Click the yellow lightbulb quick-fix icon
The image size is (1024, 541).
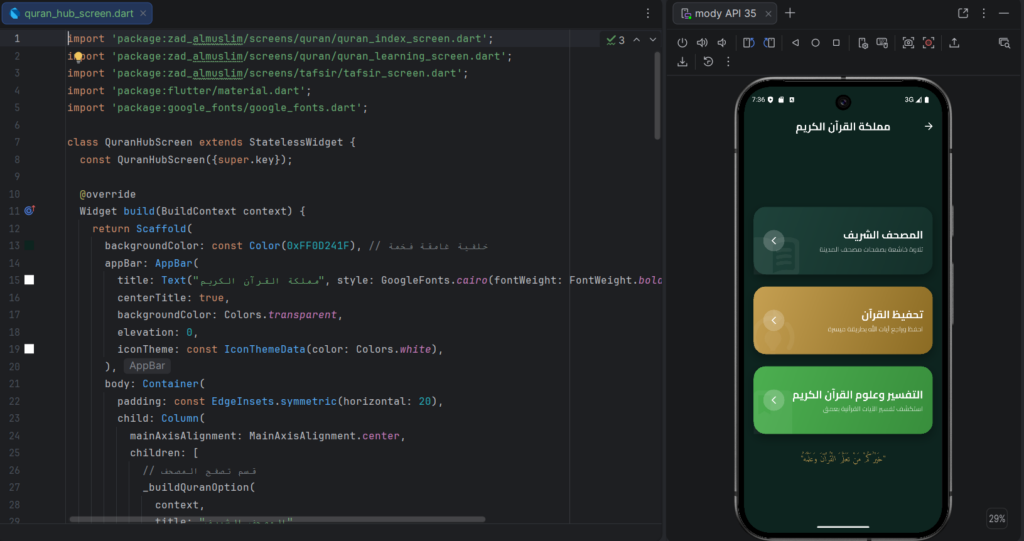pos(78,57)
